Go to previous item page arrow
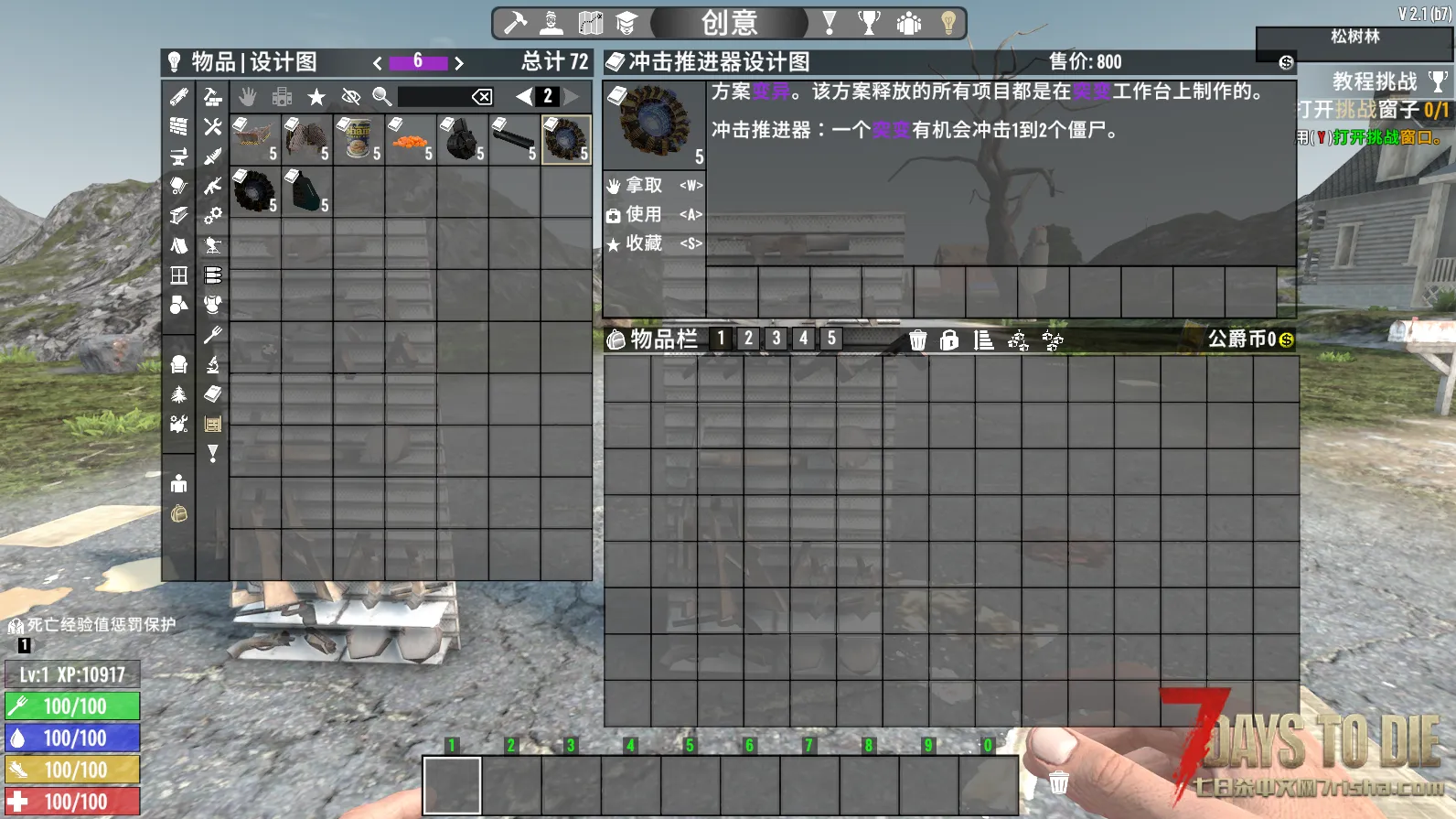The image size is (1456, 819). click(x=524, y=96)
